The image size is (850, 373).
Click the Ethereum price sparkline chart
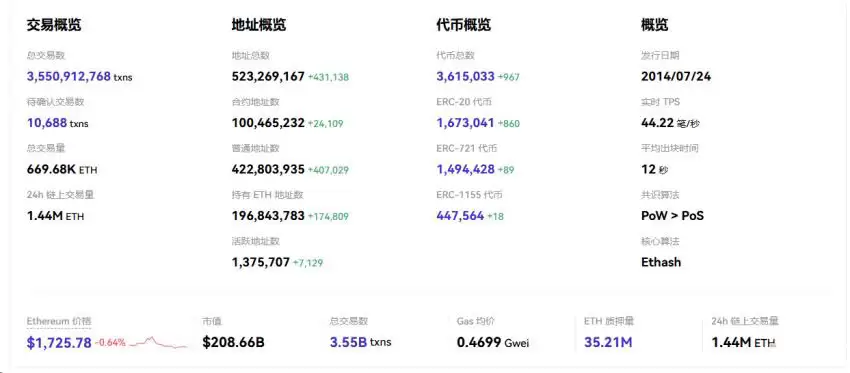coord(158,343)
